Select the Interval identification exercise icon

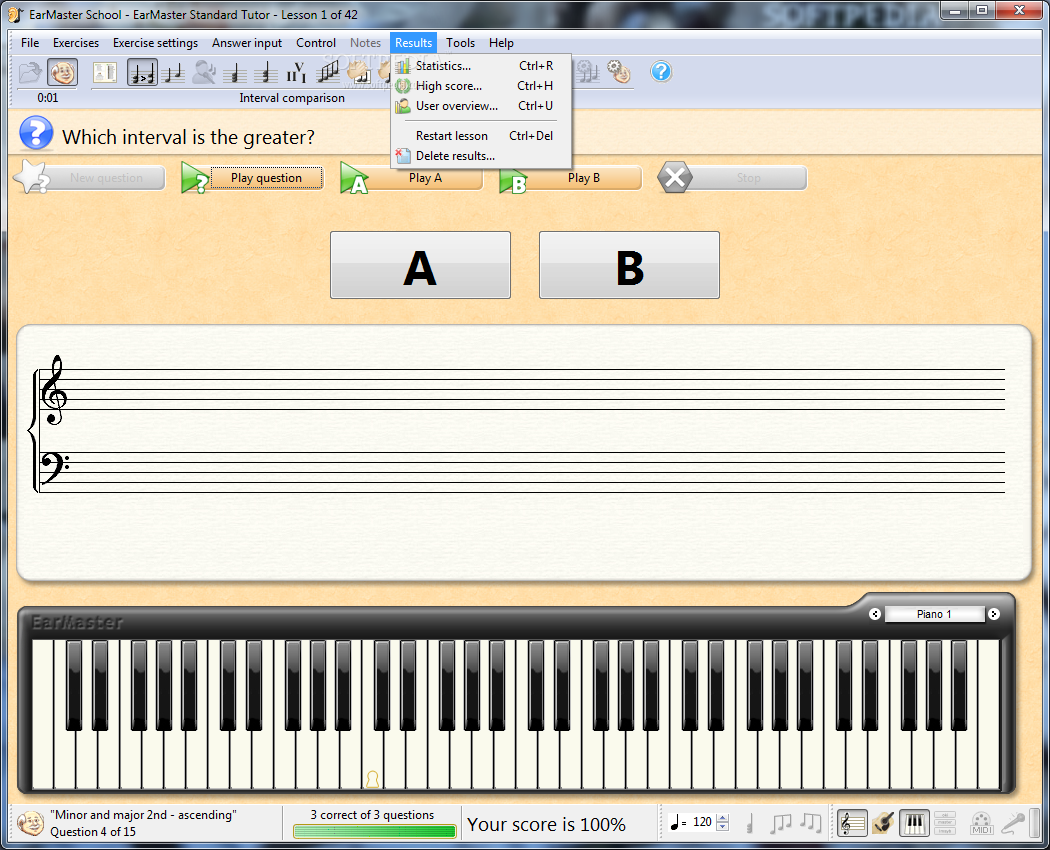point(174,72)
